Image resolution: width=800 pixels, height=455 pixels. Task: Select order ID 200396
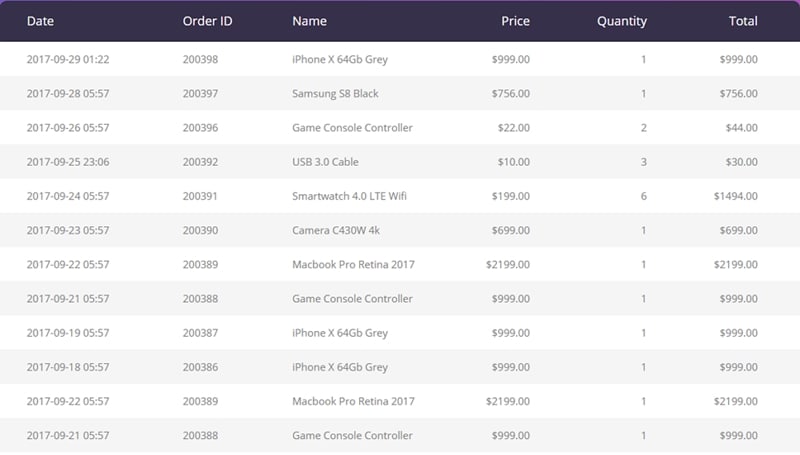200,128
